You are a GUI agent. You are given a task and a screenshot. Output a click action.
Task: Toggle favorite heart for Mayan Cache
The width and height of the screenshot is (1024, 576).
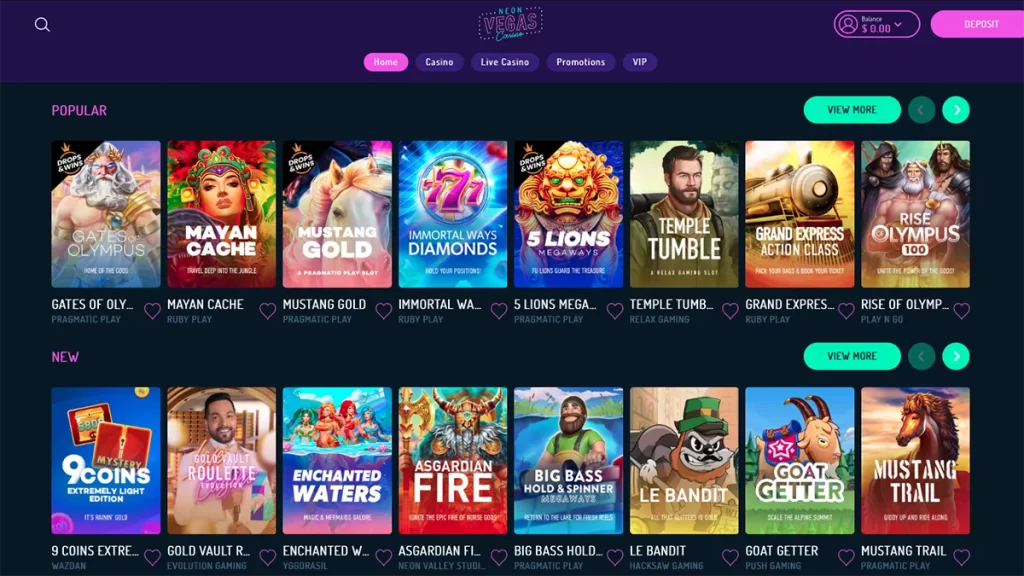click(x=268, y=311)
